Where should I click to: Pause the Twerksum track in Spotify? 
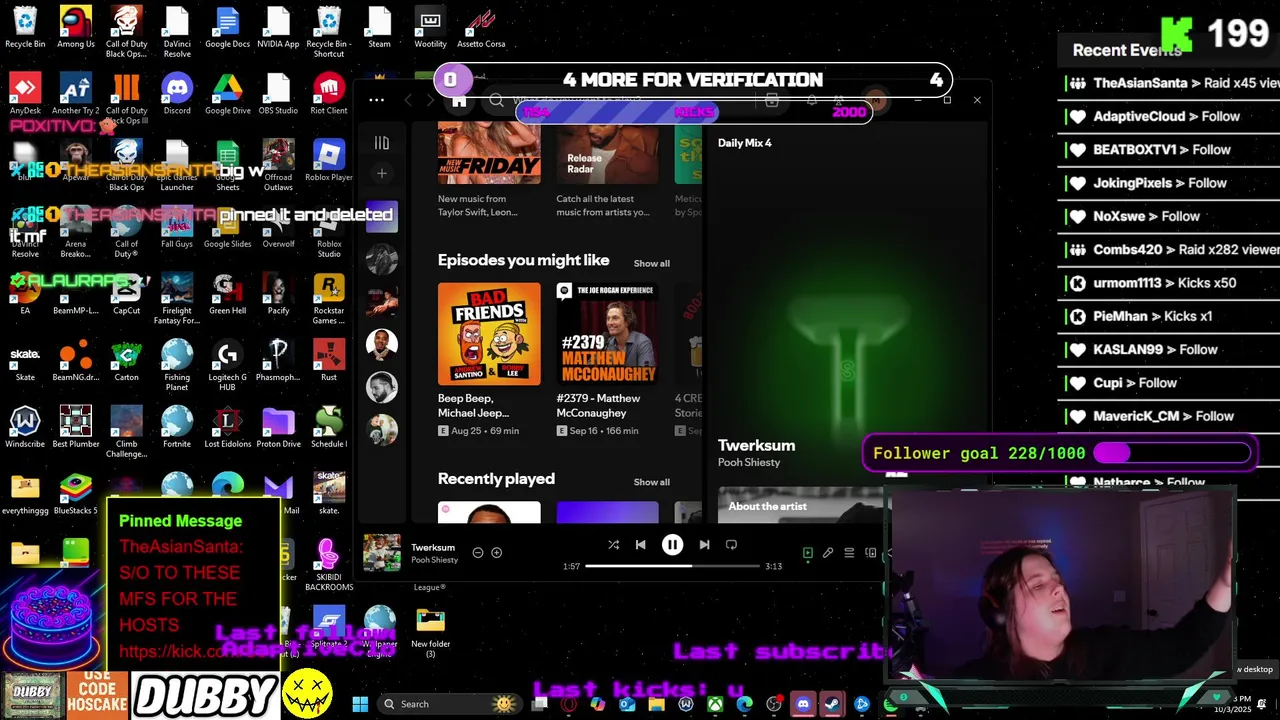672,545
